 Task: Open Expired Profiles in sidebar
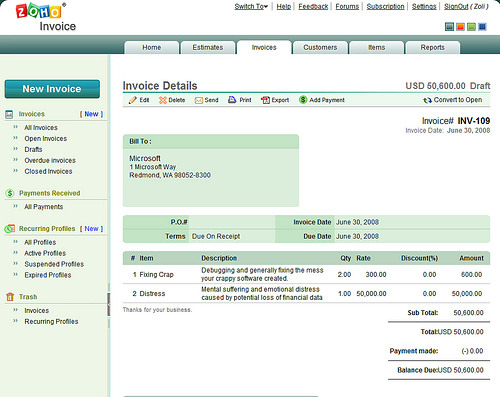[x=48, y=275]
